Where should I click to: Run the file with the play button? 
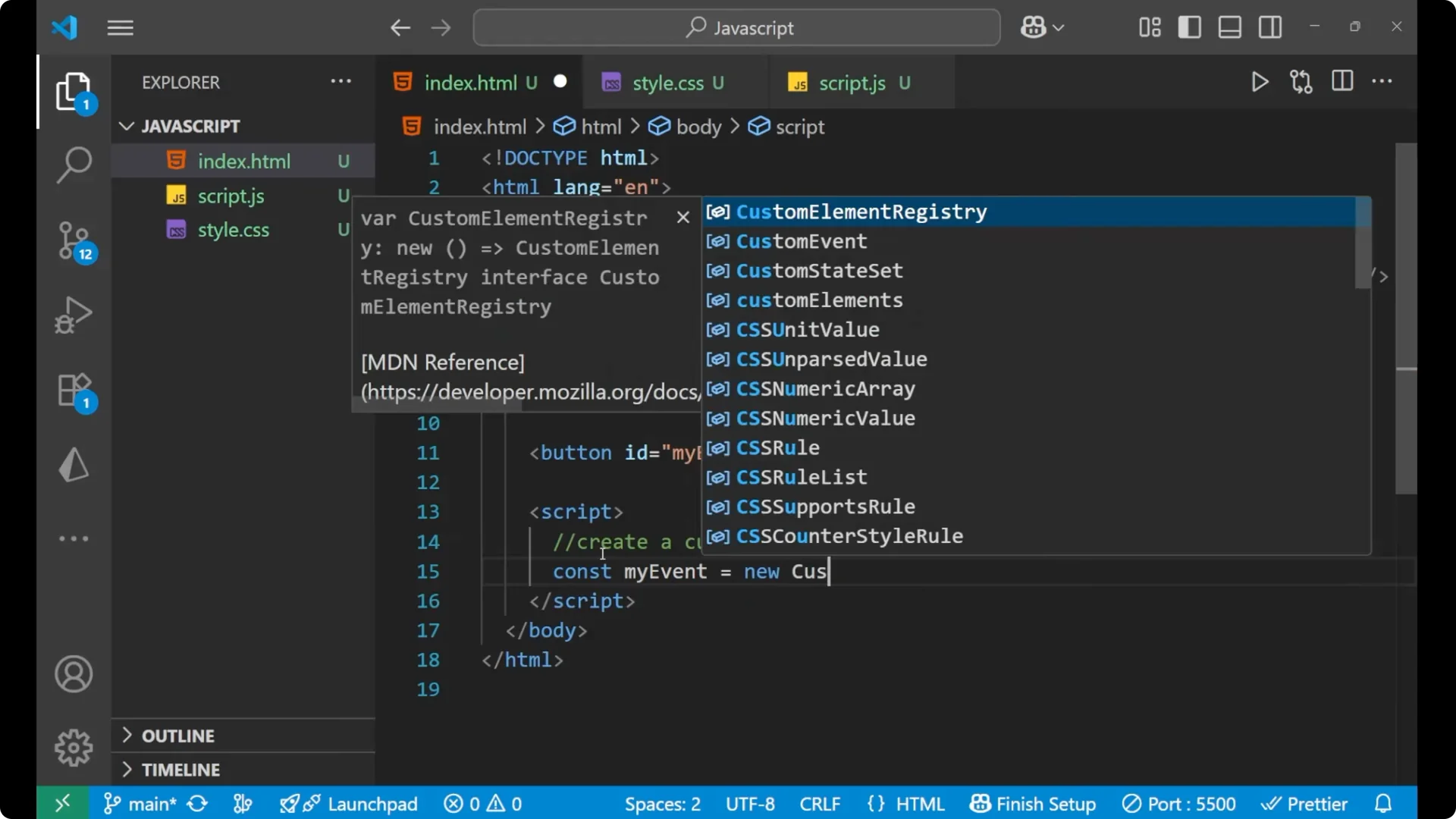click(1260, 82)
